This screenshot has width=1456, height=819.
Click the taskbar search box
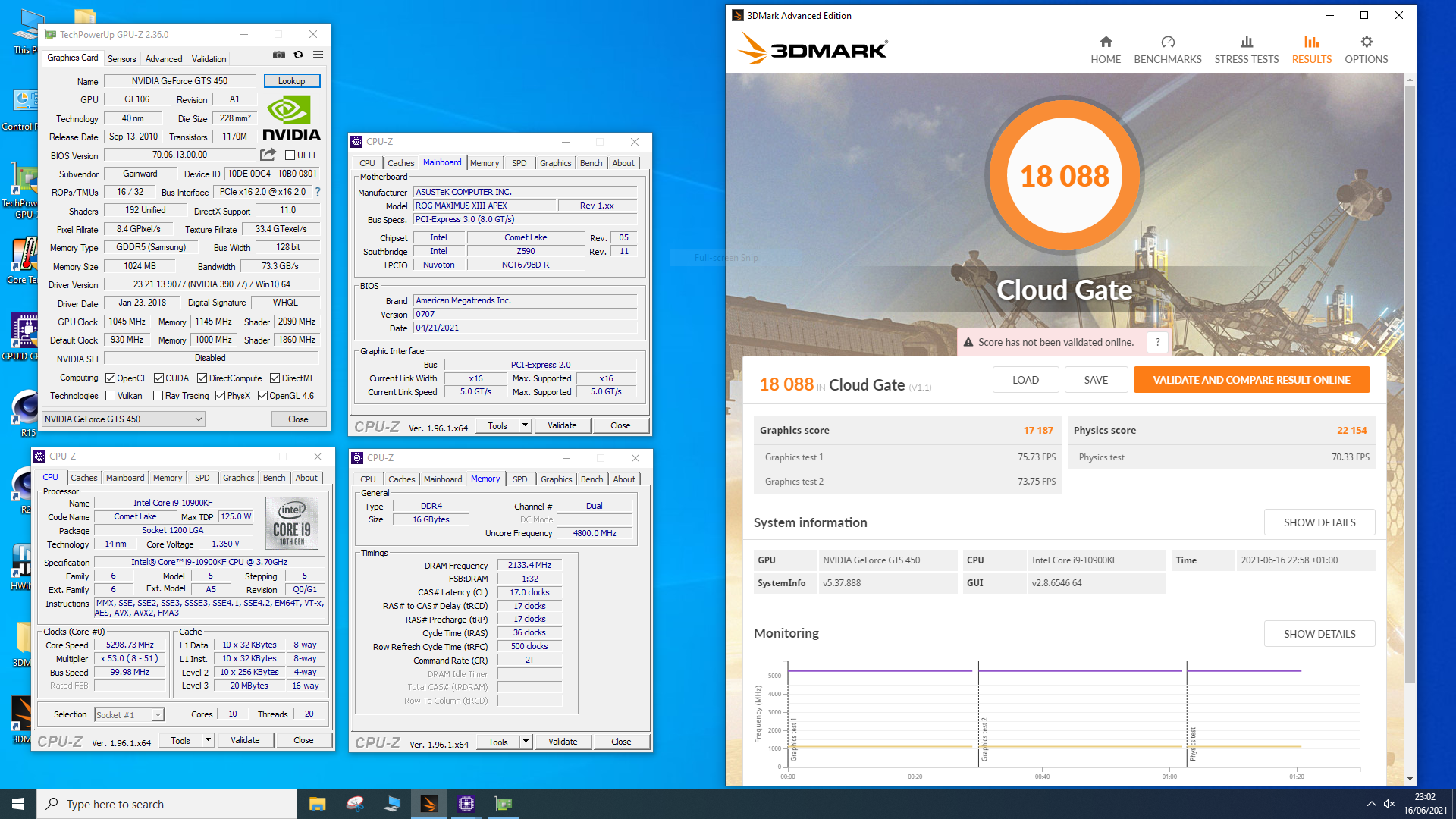point(167,804)
